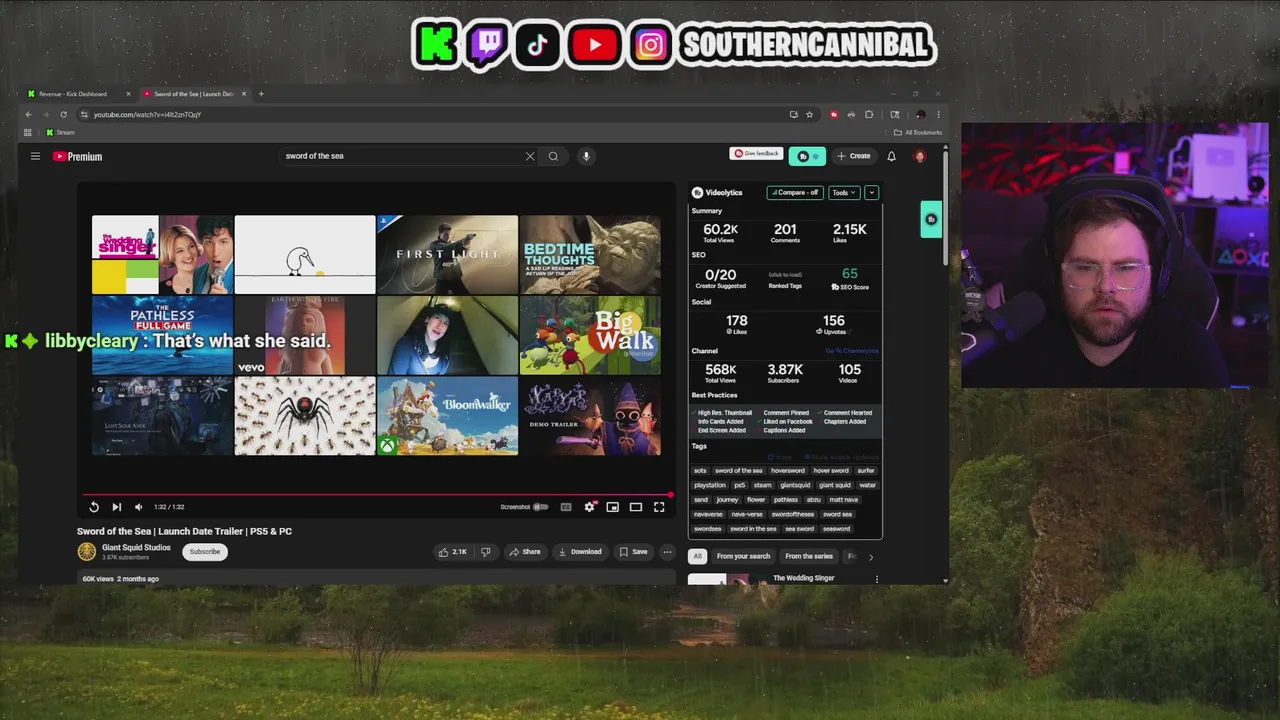
Task: Click the 'giantsquid' tag
Action: [x=796, y=485]
